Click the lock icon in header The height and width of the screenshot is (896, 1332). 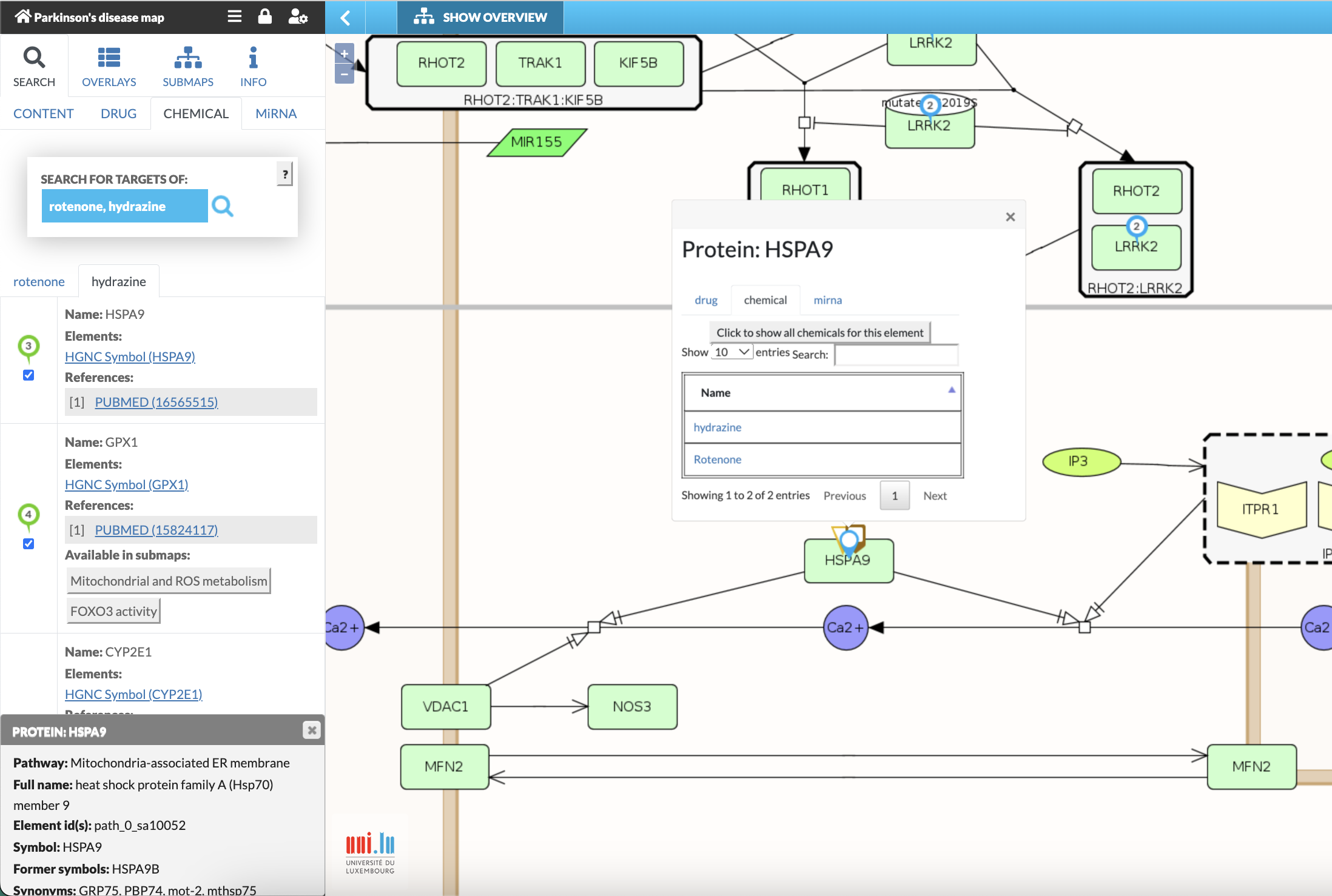[x=265, y=16]
